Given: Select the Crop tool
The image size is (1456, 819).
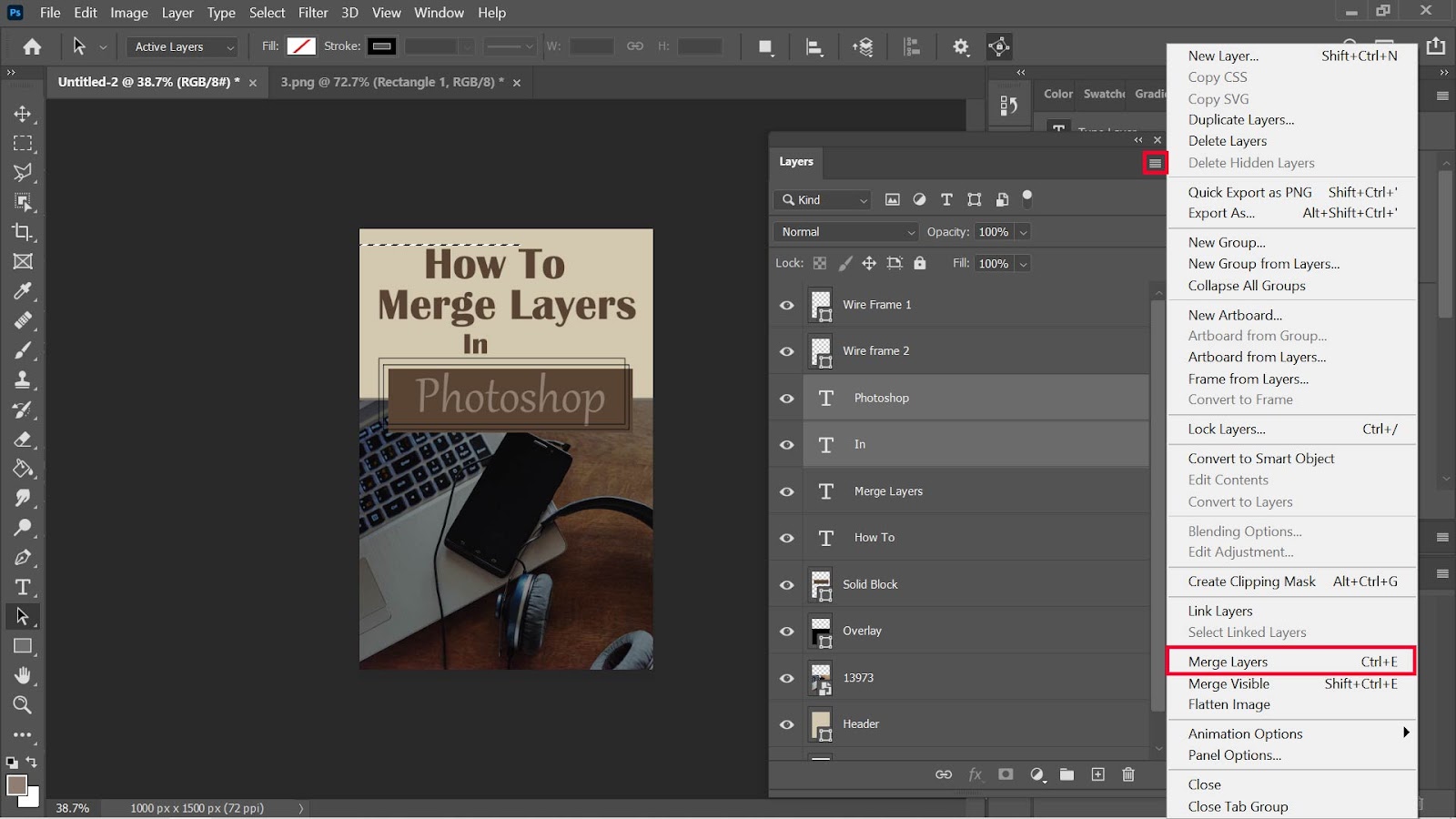Looking at the screenshot, I should point(23,231).
